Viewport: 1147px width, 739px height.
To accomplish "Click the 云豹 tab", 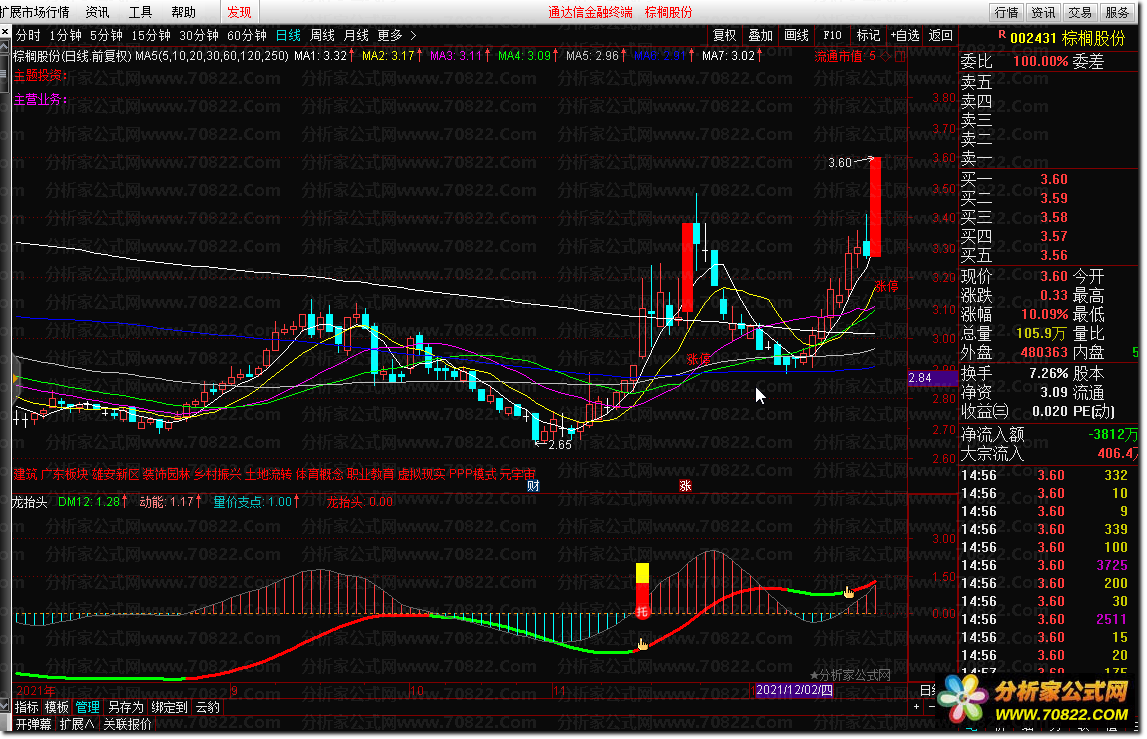I will click(208, 708).
